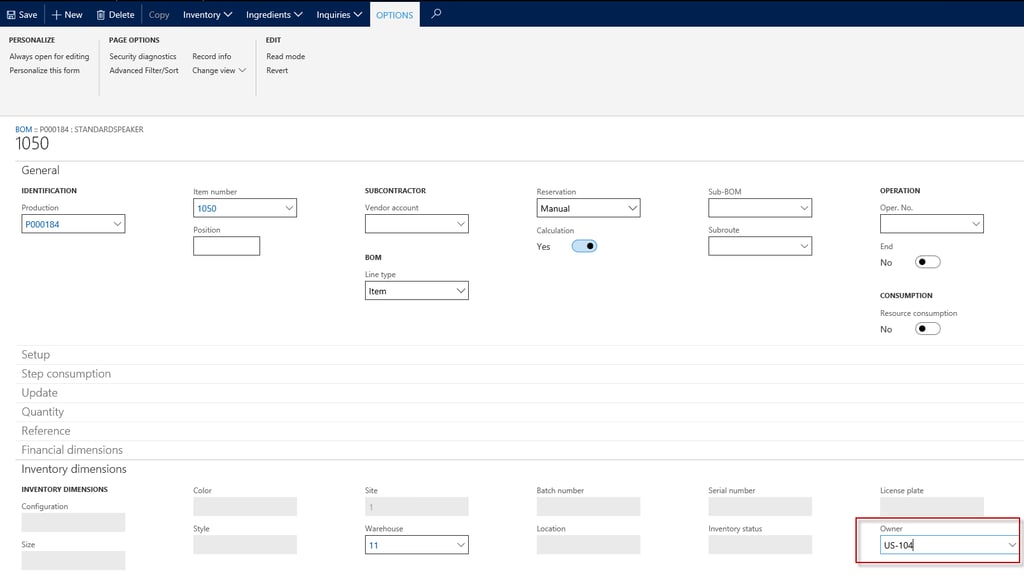Click the Site field
The width and height of the screenshot is (1024, 579).
pos(417,507)
